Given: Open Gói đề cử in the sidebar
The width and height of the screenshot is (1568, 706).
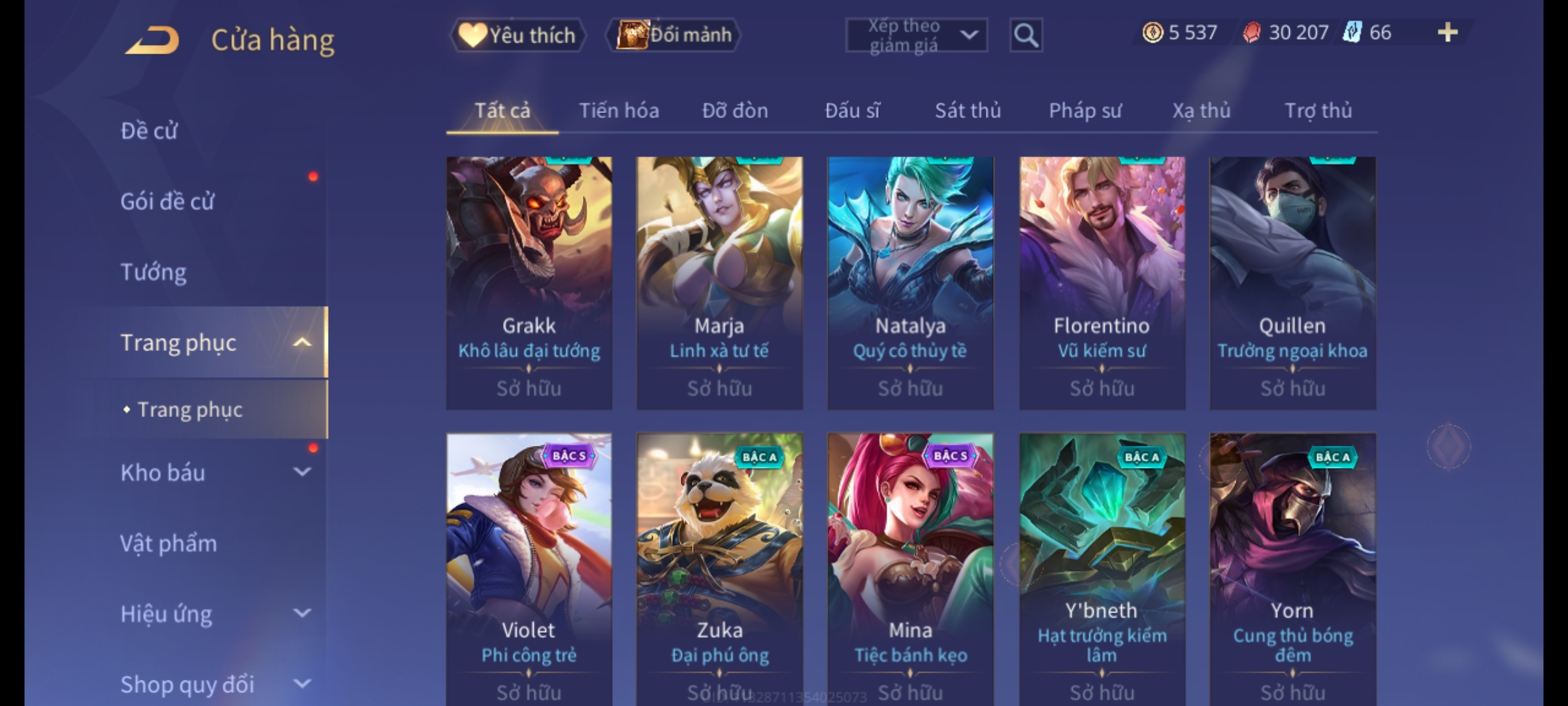Looking at the screenshot, I should (x=167, y=201).
